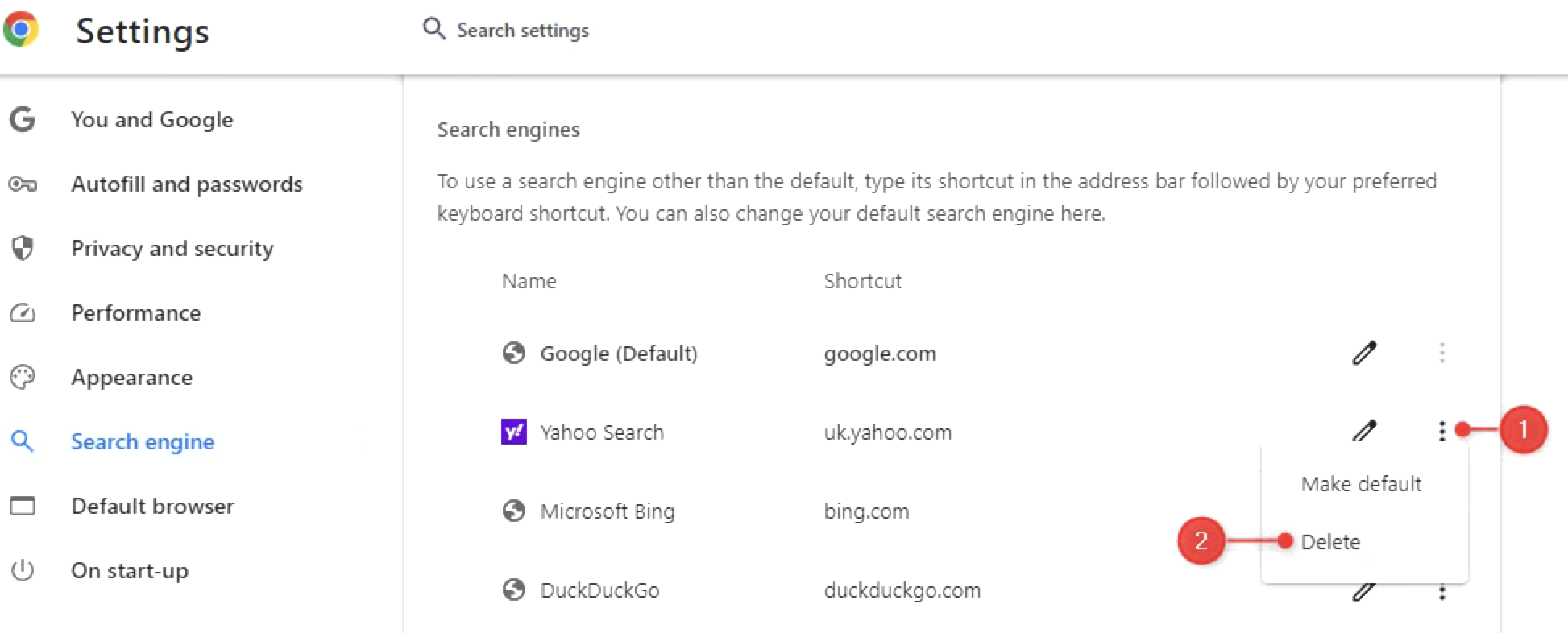The image size is (1568, 633).
Task: Click the Yahoo Search purple logo icon
Action: pyautogui.click(x=514, y=432)
